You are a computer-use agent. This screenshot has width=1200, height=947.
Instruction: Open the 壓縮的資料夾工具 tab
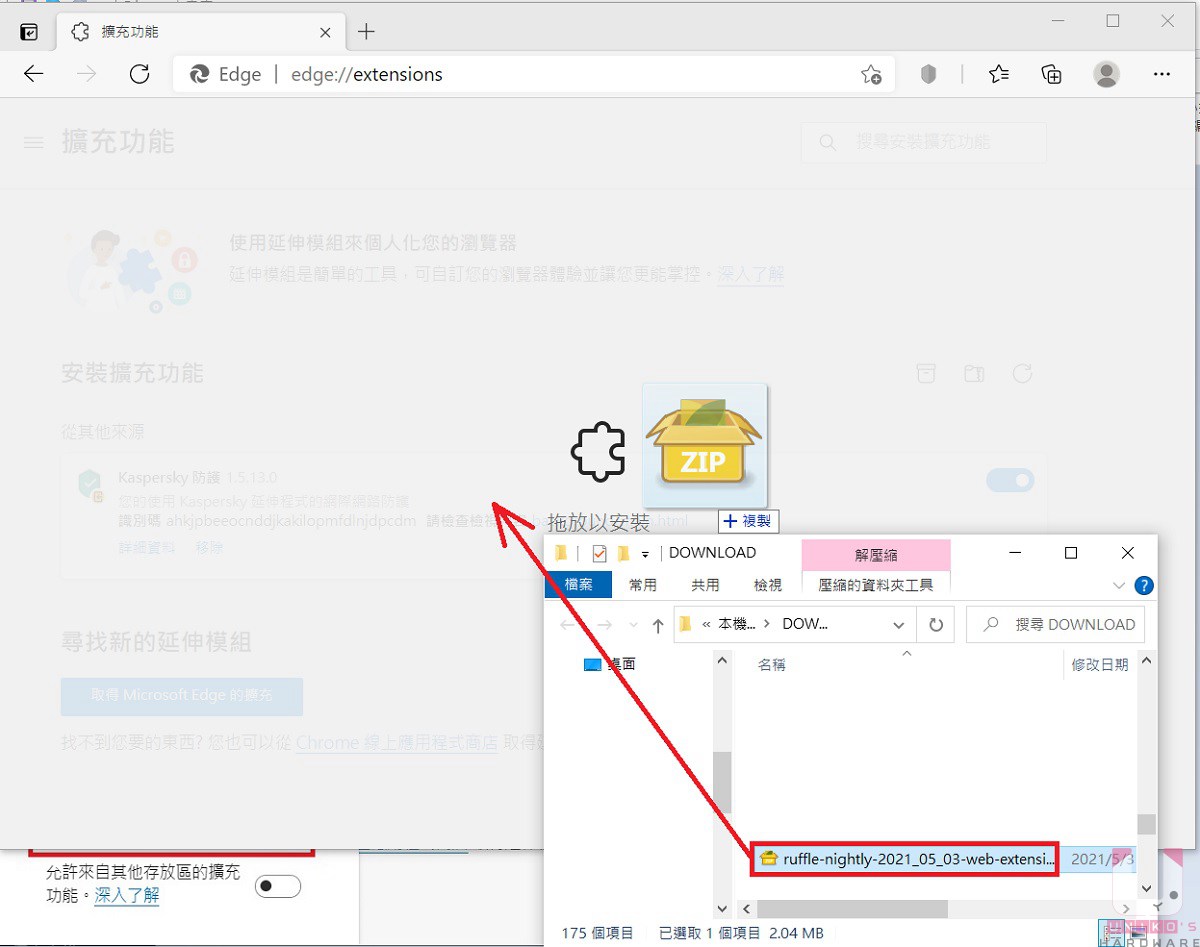click(876, 584)
